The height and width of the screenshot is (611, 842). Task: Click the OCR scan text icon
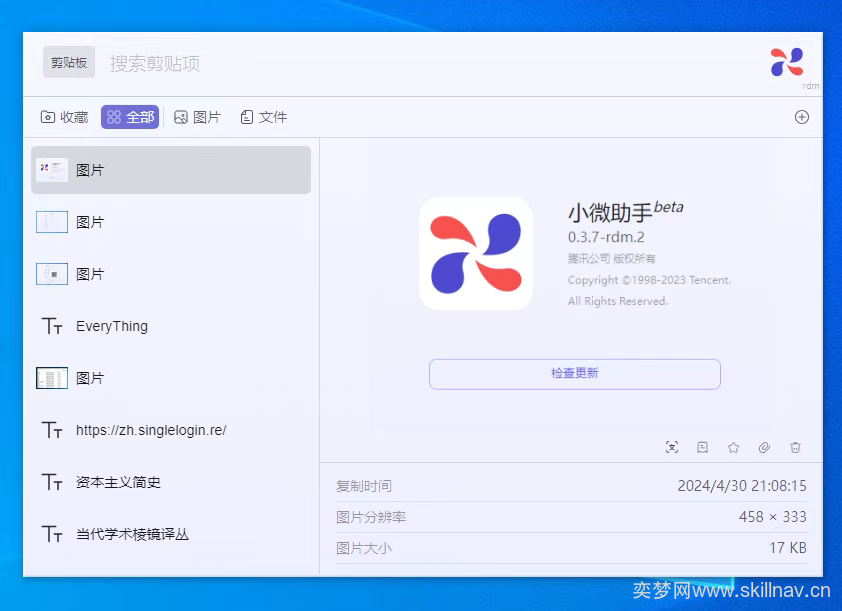tap(672, 447)
